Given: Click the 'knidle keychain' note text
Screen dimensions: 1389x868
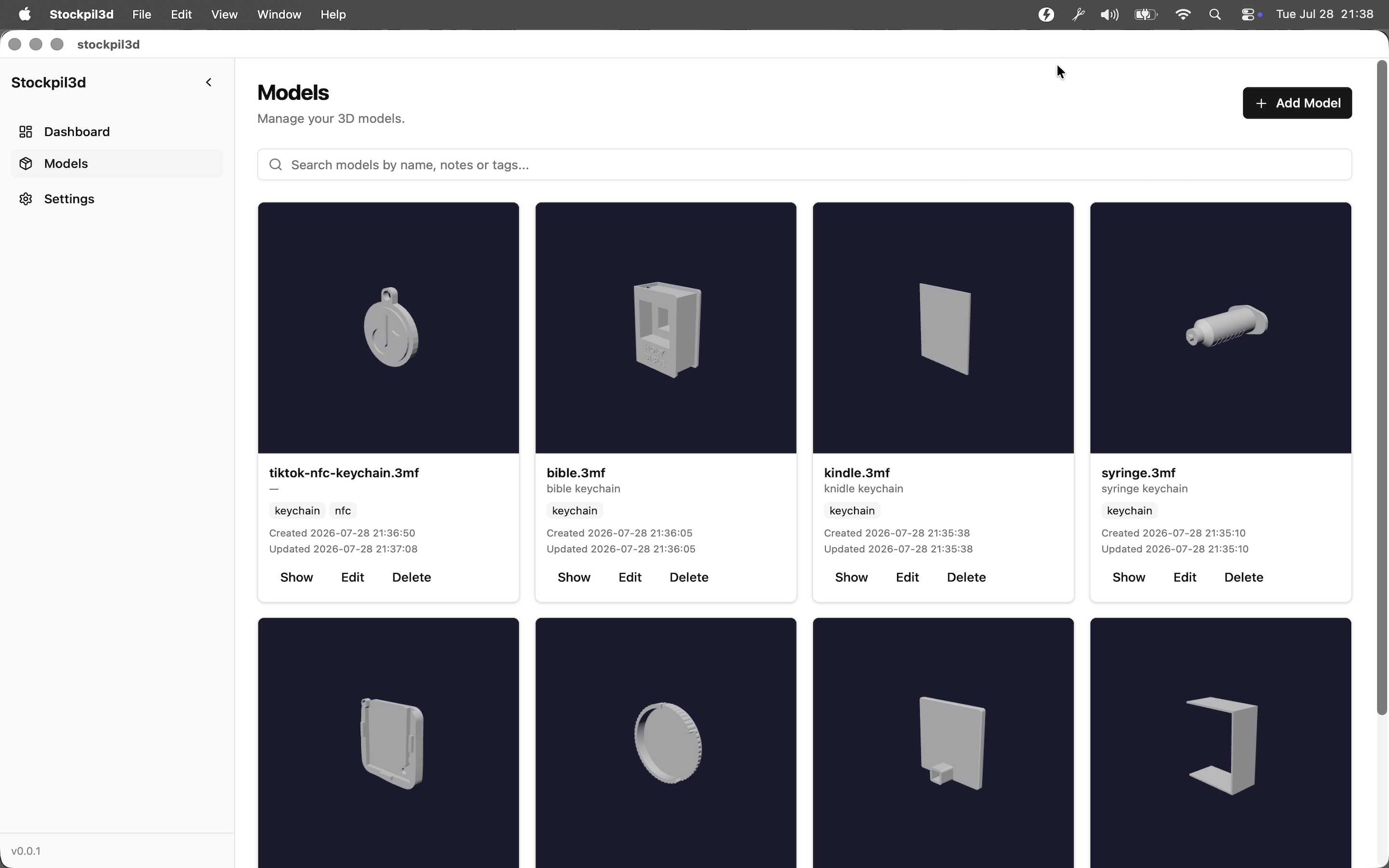Looking at the screenshot, I should (863, 488).
